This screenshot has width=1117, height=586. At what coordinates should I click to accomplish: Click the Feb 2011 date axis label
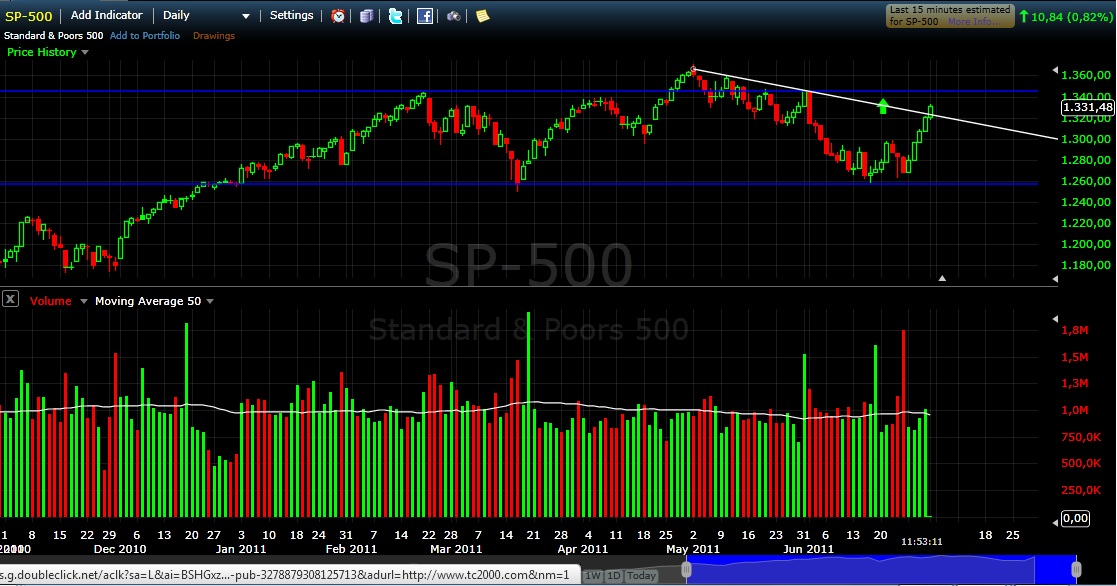tap(351, 549)
